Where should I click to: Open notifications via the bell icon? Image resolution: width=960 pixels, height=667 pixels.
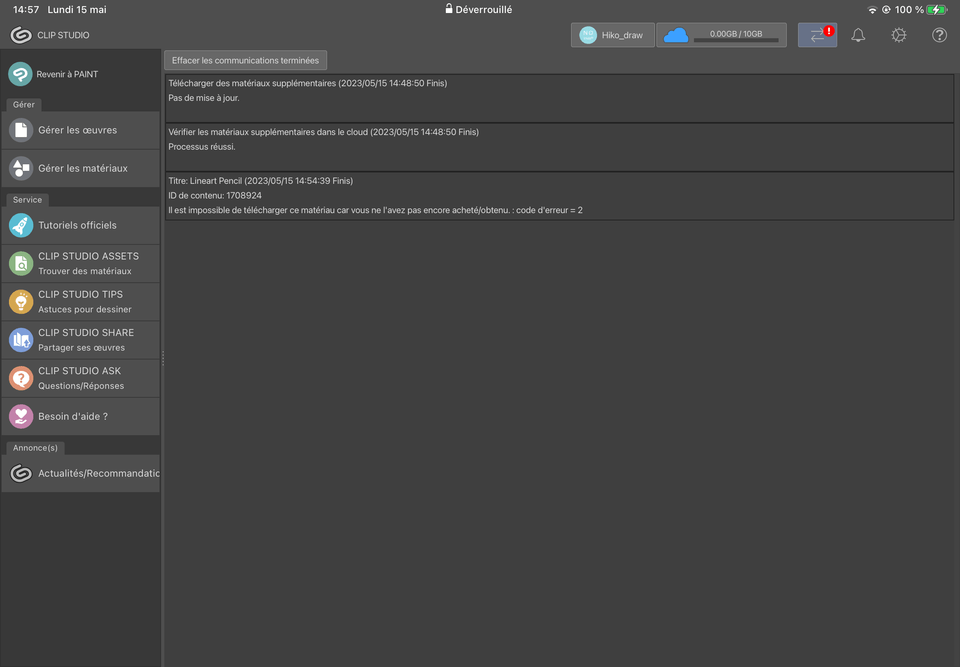(x=858, y=34)
